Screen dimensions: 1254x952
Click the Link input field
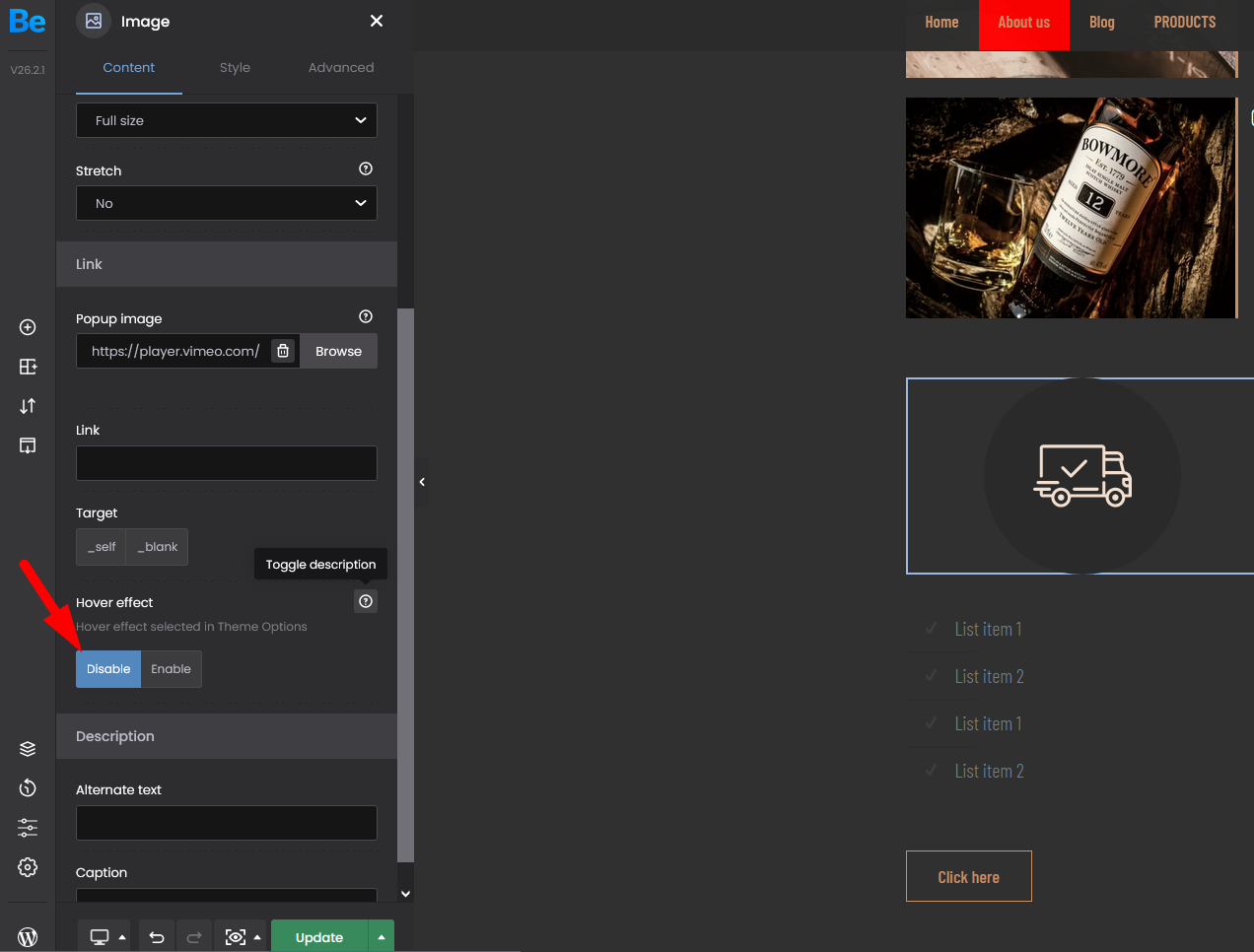pos(227,463)
